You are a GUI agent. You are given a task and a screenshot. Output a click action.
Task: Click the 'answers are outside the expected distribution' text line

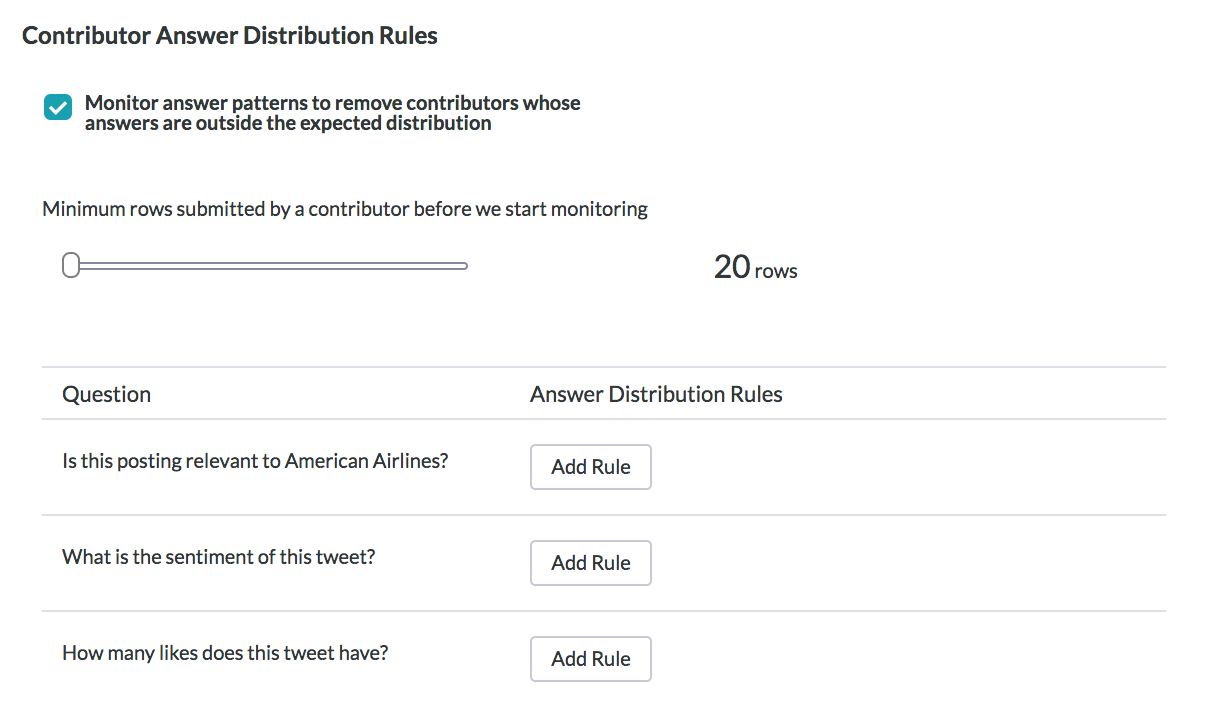(x=288, y=123)
